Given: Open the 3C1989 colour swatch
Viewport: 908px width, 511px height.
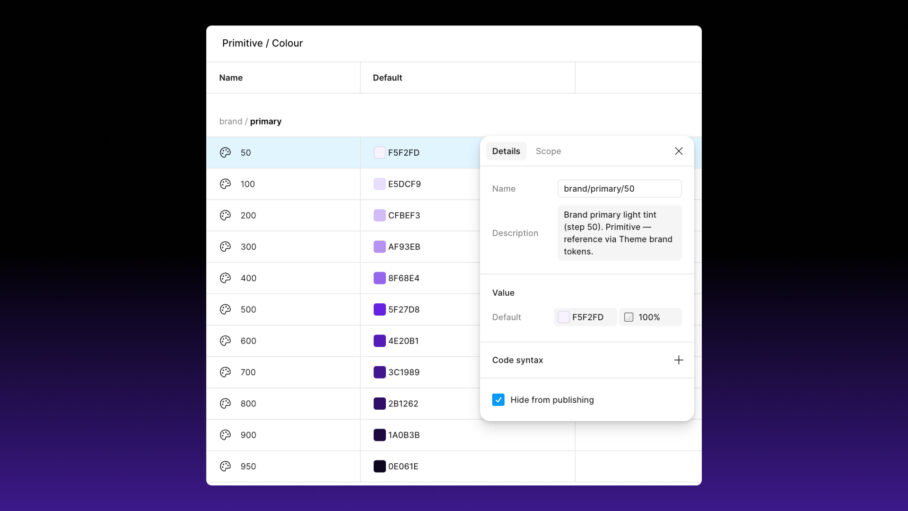Looking at the screenshot, I should click(379, 372).
